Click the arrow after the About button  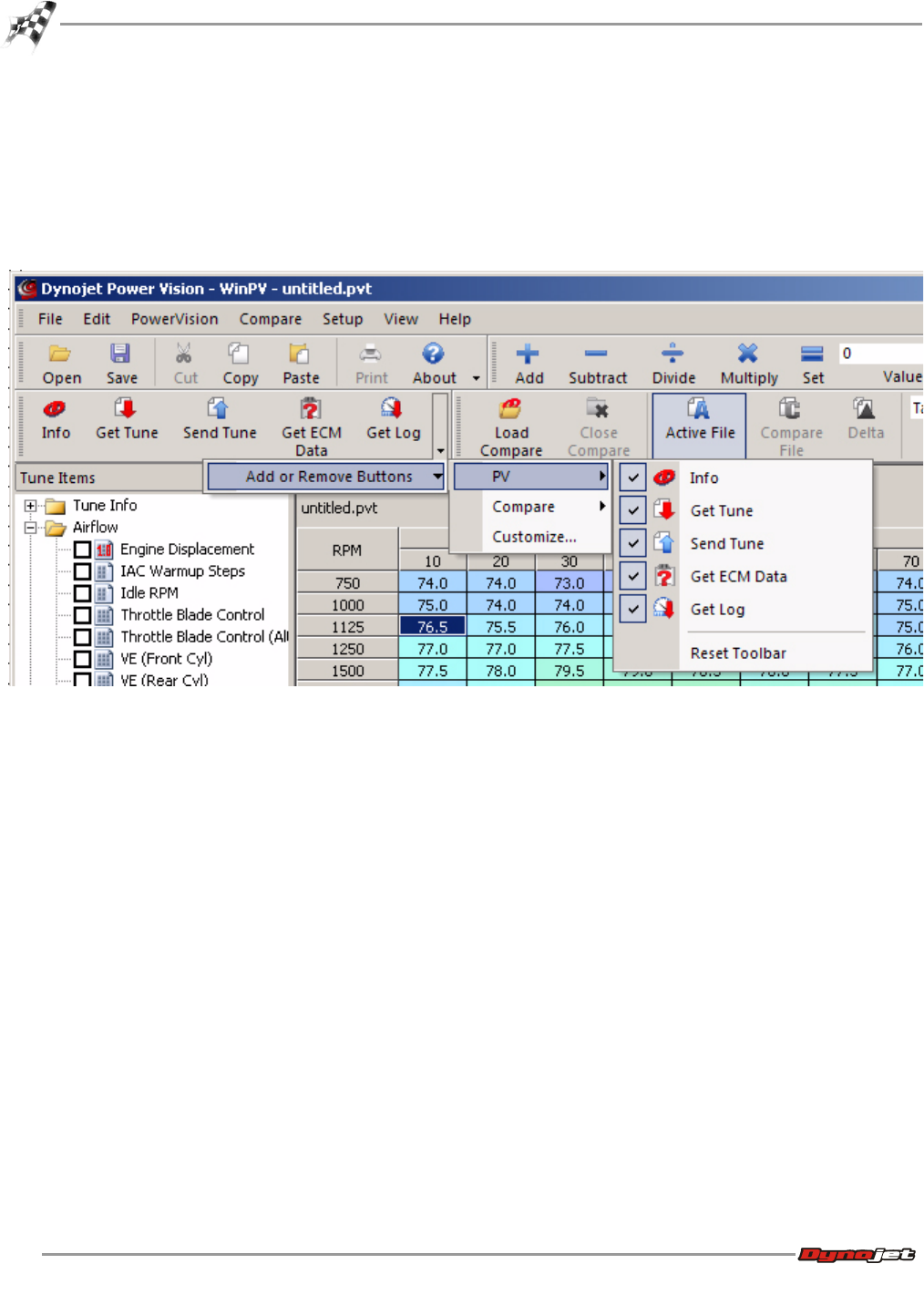click(x=476, y=378)
